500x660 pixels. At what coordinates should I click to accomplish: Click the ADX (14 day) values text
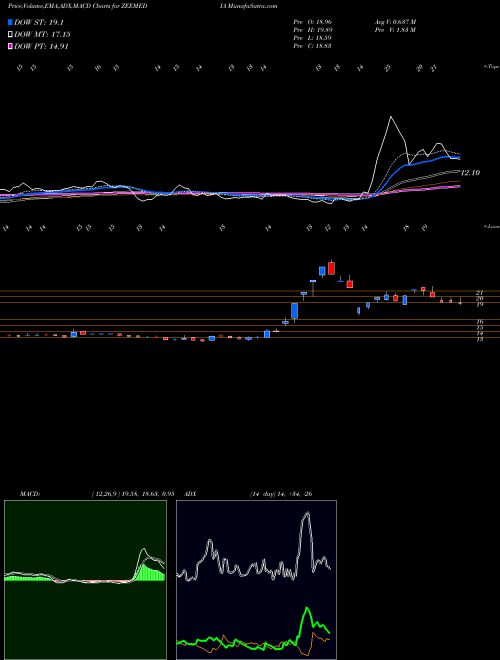click(281, 494)
